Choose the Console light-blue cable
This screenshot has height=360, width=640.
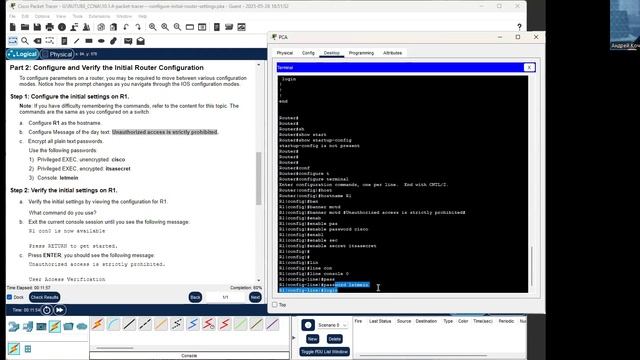[113, 324]
